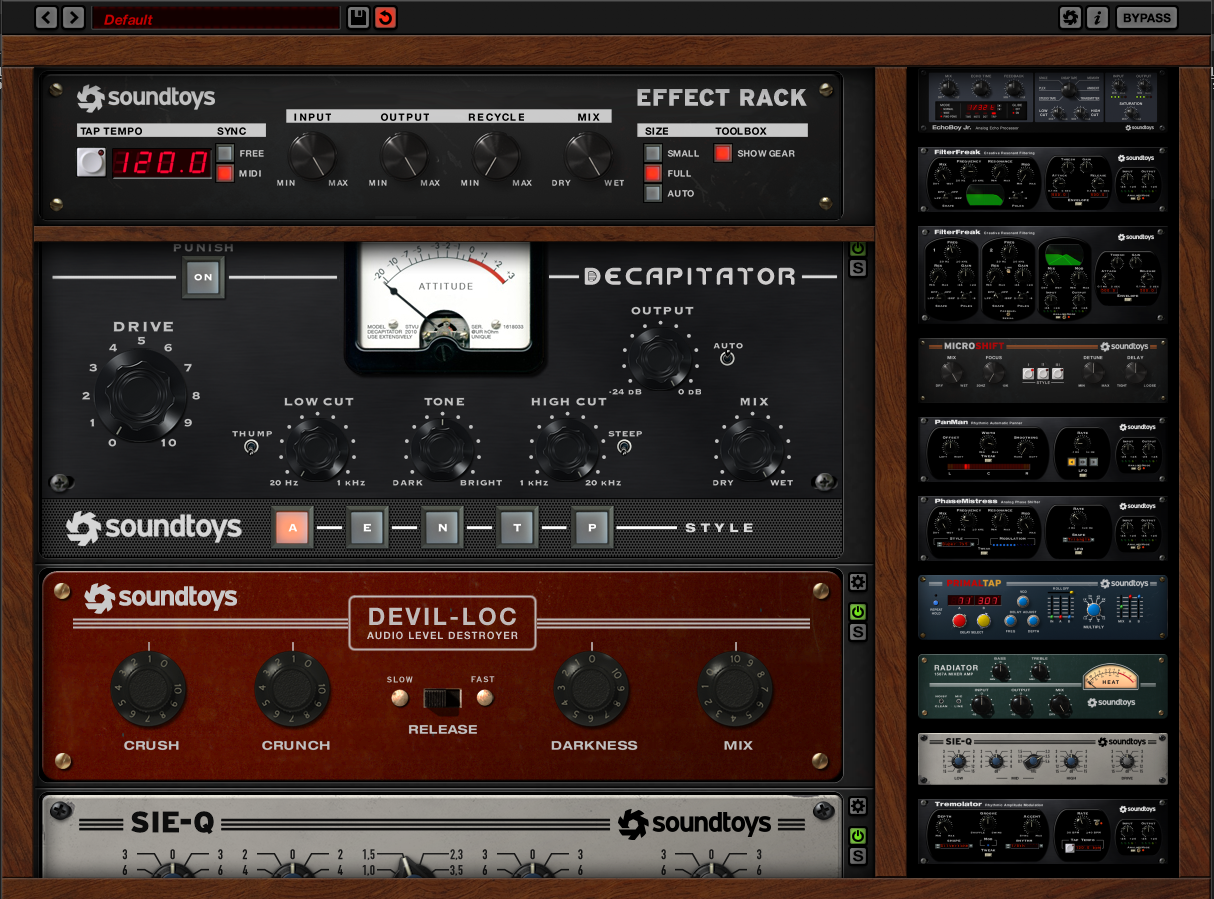
Task: Click the Effect Rack INPUT knob
Action: (x=312, y=155)
